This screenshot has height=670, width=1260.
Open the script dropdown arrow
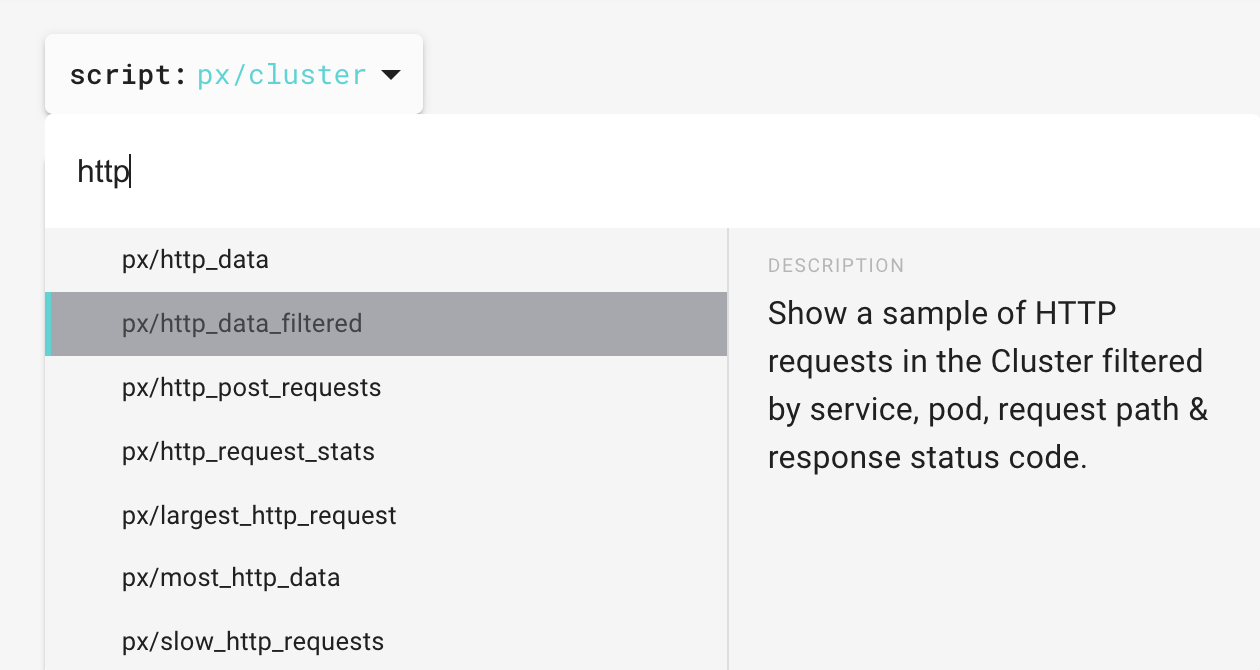[x=391, y=75]
